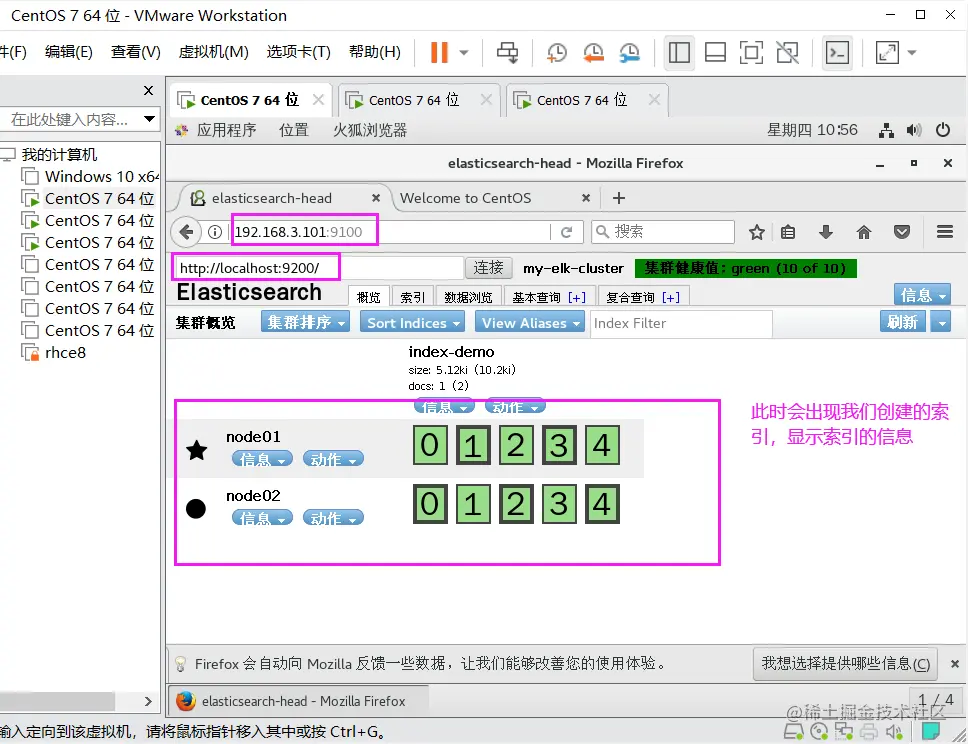Viewport: 968px width, 744px height.
Task: Open the dropdown arrow next to pause button
Action: (464, 52)
